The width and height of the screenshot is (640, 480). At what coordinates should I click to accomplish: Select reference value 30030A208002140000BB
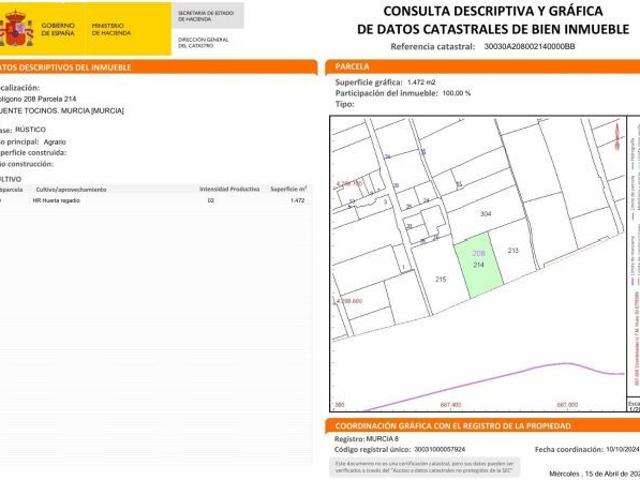[529, 47]
